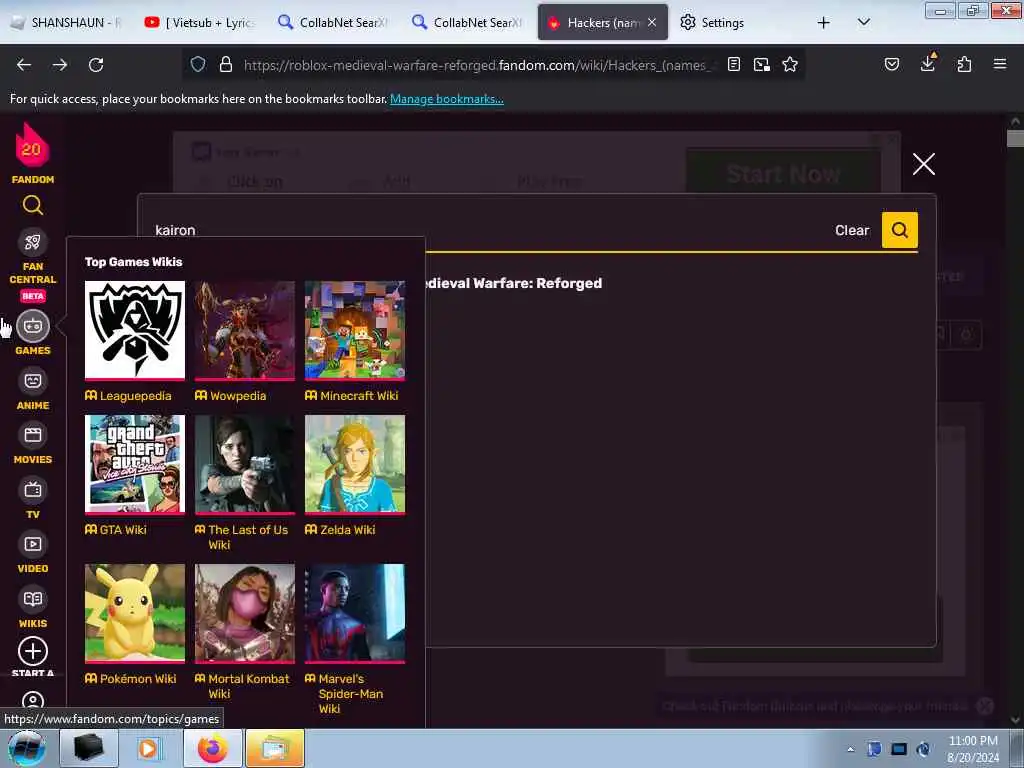This screenshot has width=1024, height=768.
Task: Clear the search query text
Action: pyautogui.click(x=852, y=231)
